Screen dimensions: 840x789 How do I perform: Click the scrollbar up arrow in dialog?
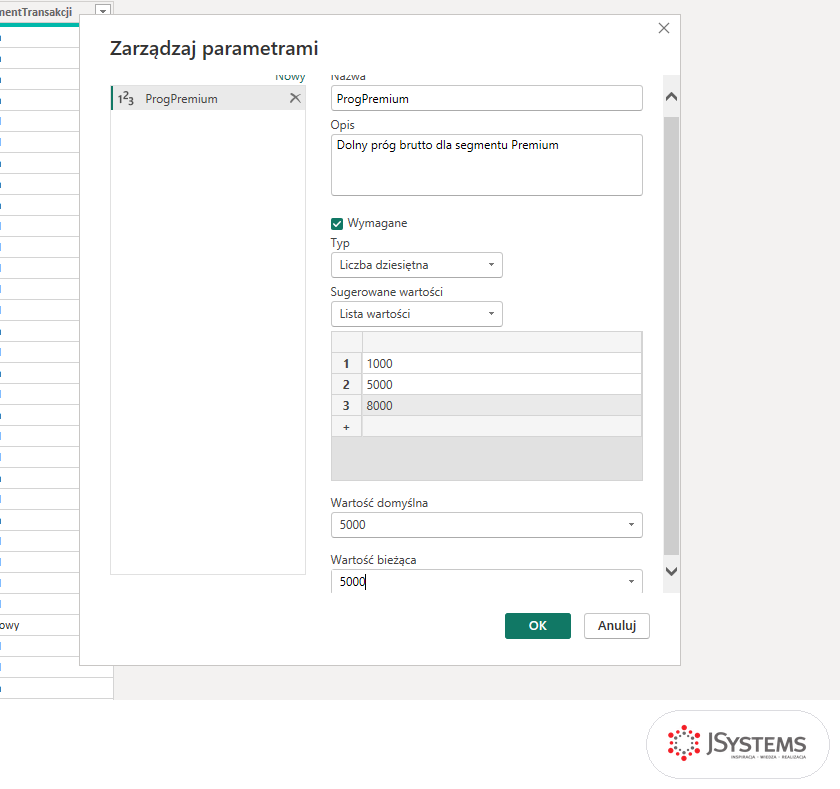671,97
